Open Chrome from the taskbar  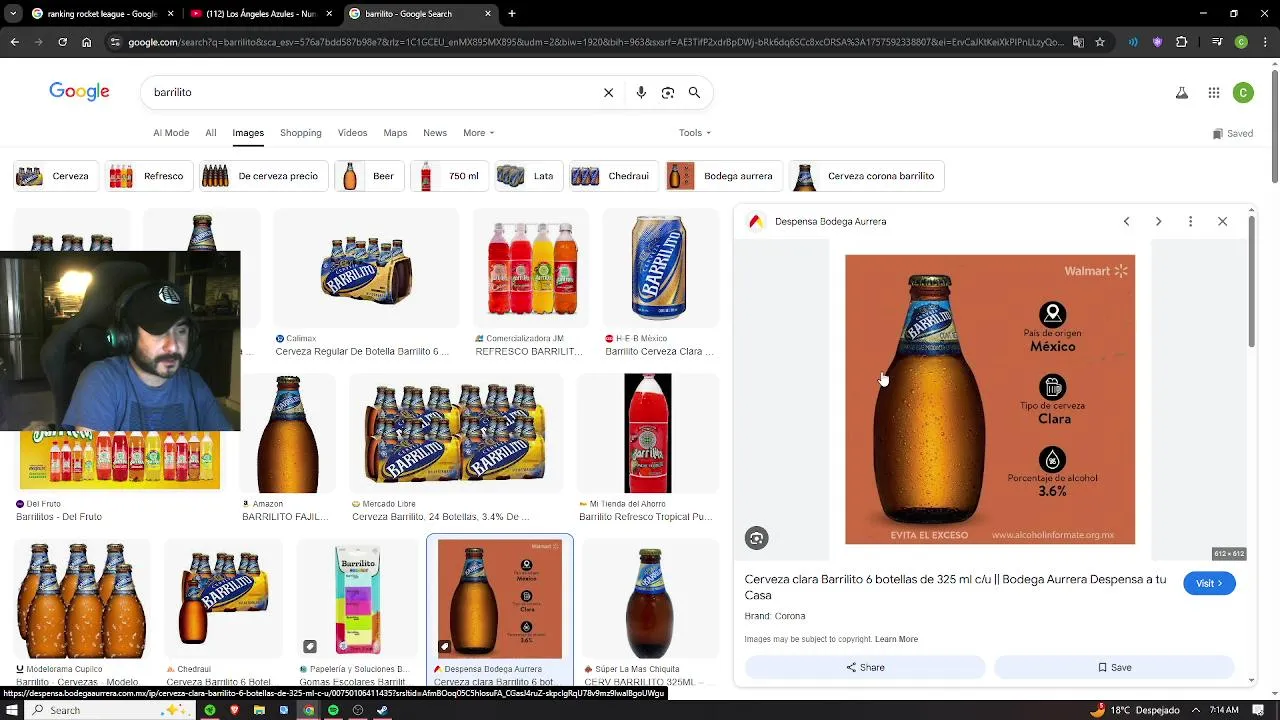[308, 710]
